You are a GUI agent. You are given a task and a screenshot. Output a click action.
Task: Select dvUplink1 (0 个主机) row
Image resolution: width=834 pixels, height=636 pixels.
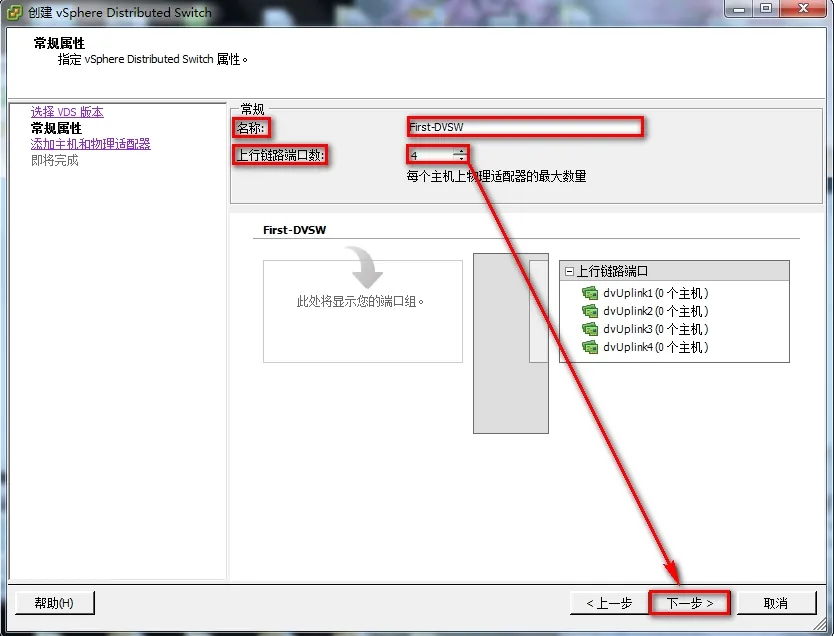[x=645, y=293]
